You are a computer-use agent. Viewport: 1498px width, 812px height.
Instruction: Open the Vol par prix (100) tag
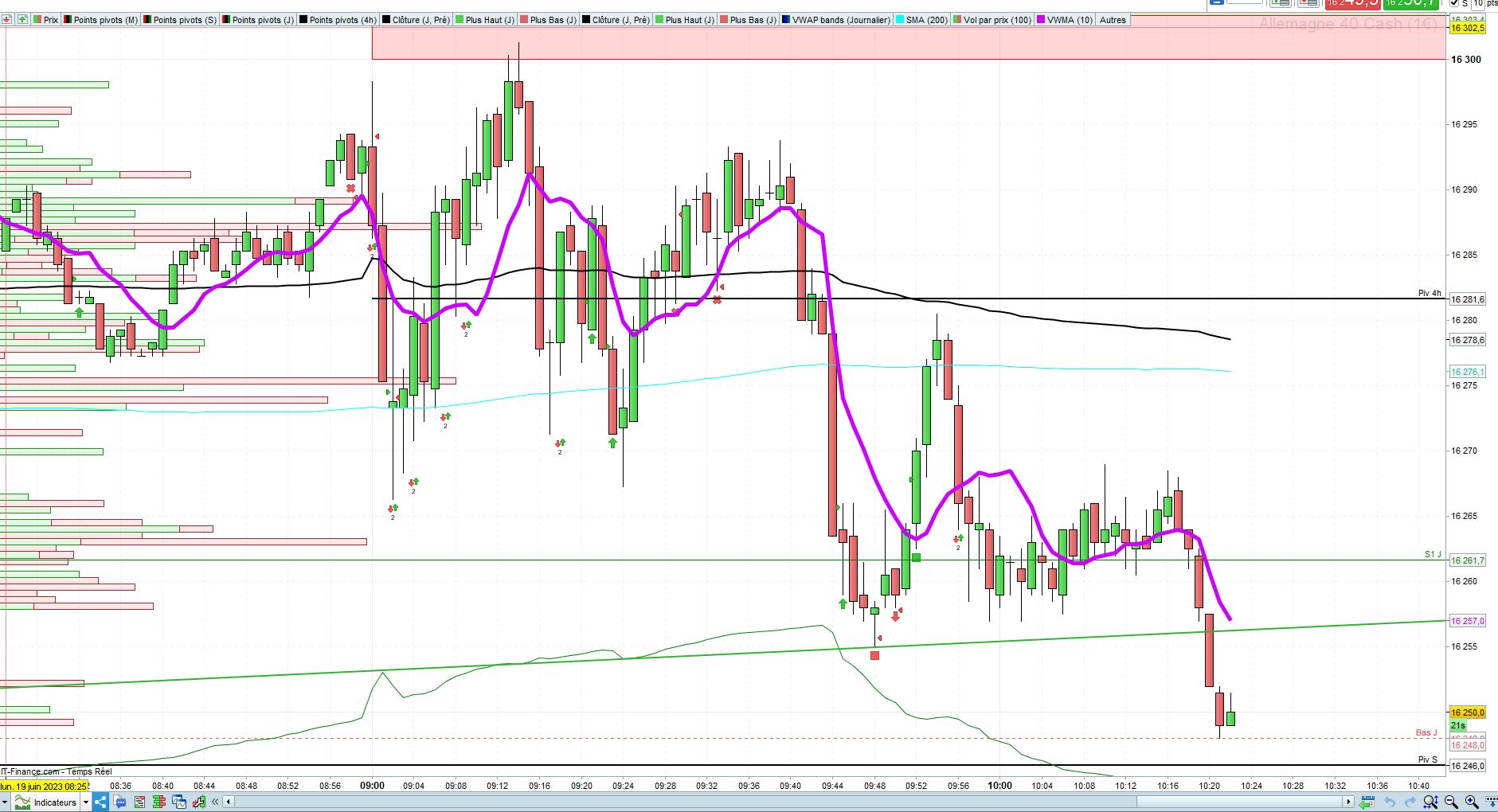pos(991,19)
